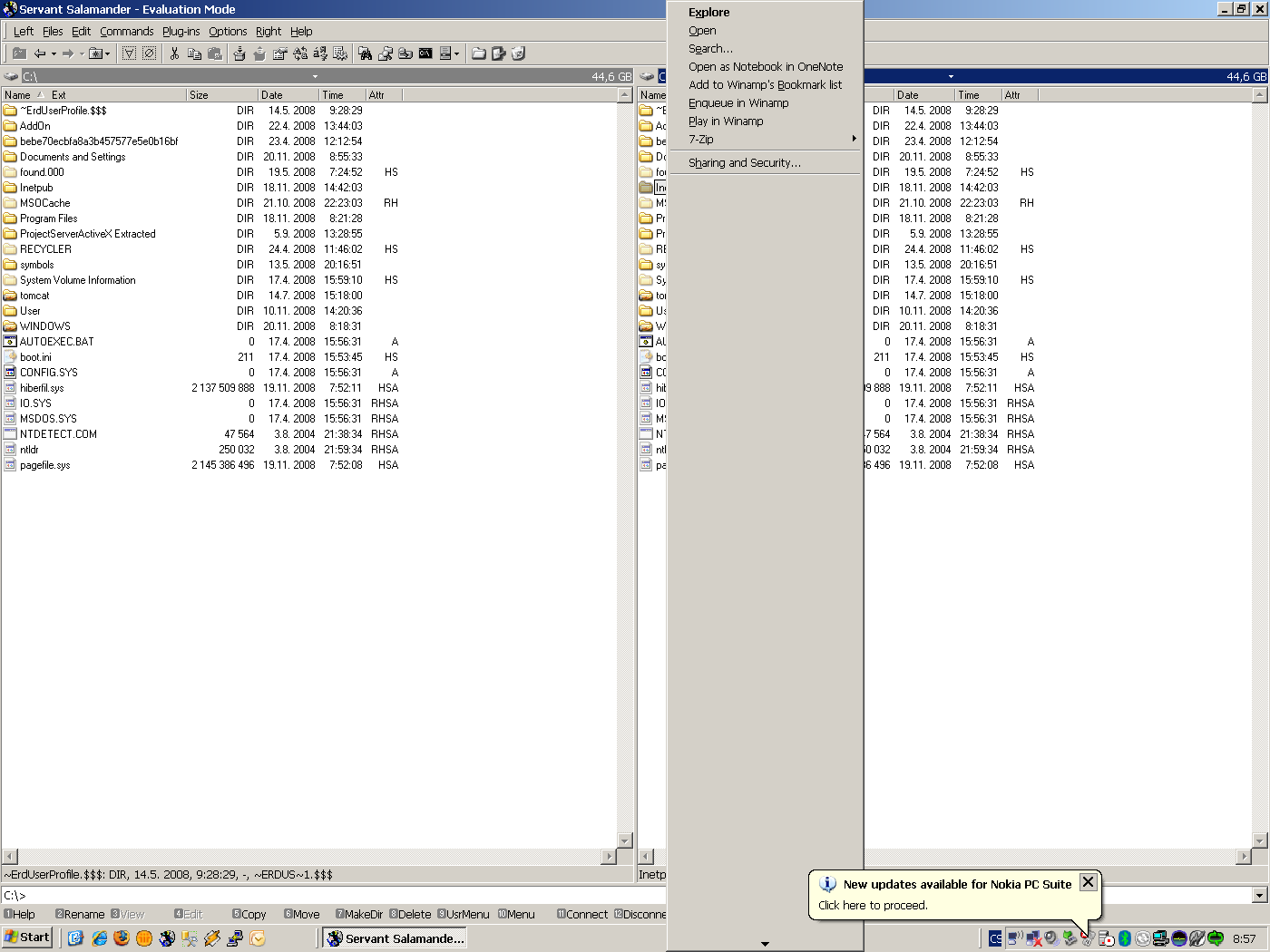This screenshot has height=952, width=1270.
Task: Open history dropdown next to back arrow
Action: click(x=54, y=53)
